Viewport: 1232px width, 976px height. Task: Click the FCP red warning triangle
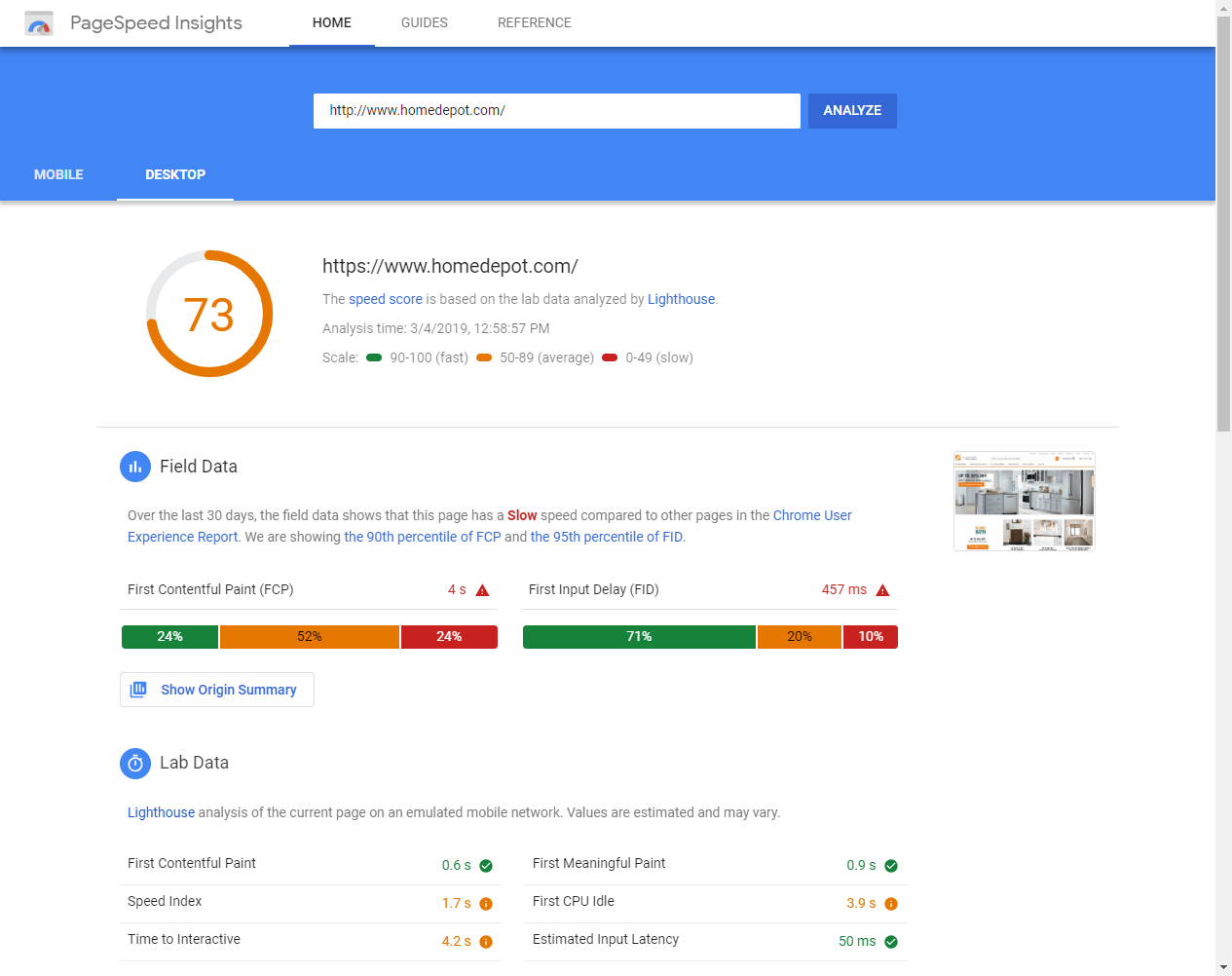pos(482,590)
